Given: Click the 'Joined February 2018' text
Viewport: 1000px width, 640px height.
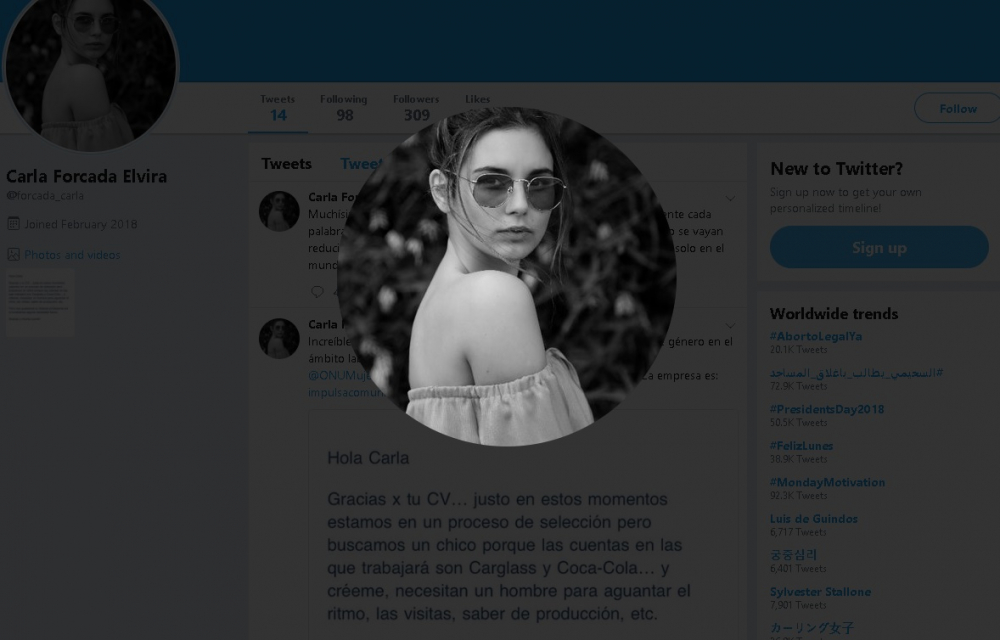Looking at the screenshot, I should coord(80,224).
